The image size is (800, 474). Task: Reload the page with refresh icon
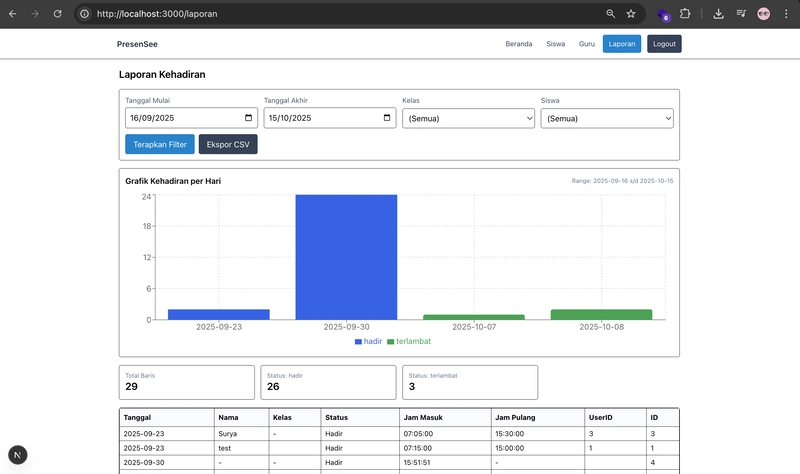pyautogui.click(x=58, y=14)
